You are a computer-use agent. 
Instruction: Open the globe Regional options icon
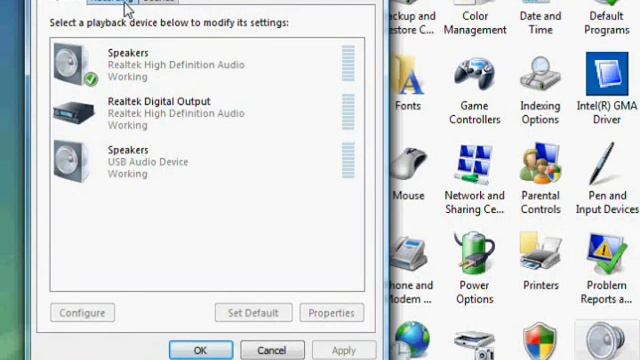[412, 341]
